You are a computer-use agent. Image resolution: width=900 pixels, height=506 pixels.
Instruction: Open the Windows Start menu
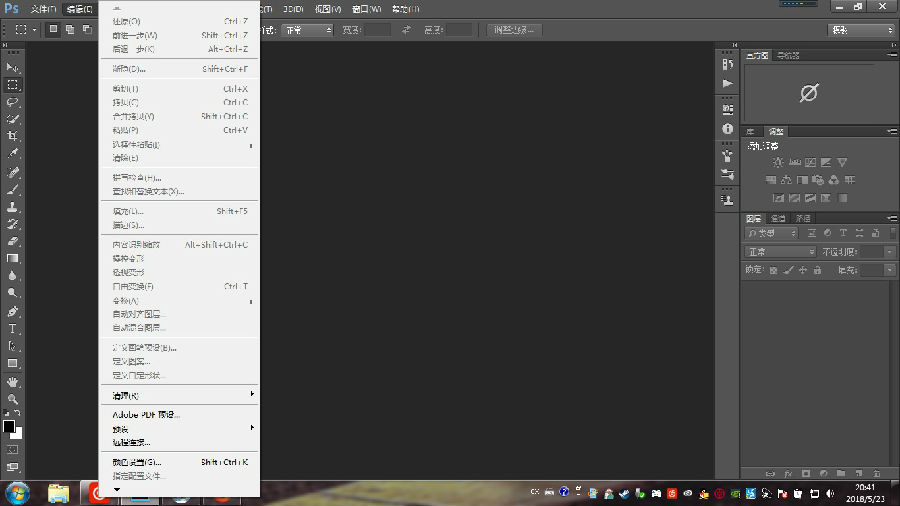click(16, 493)
